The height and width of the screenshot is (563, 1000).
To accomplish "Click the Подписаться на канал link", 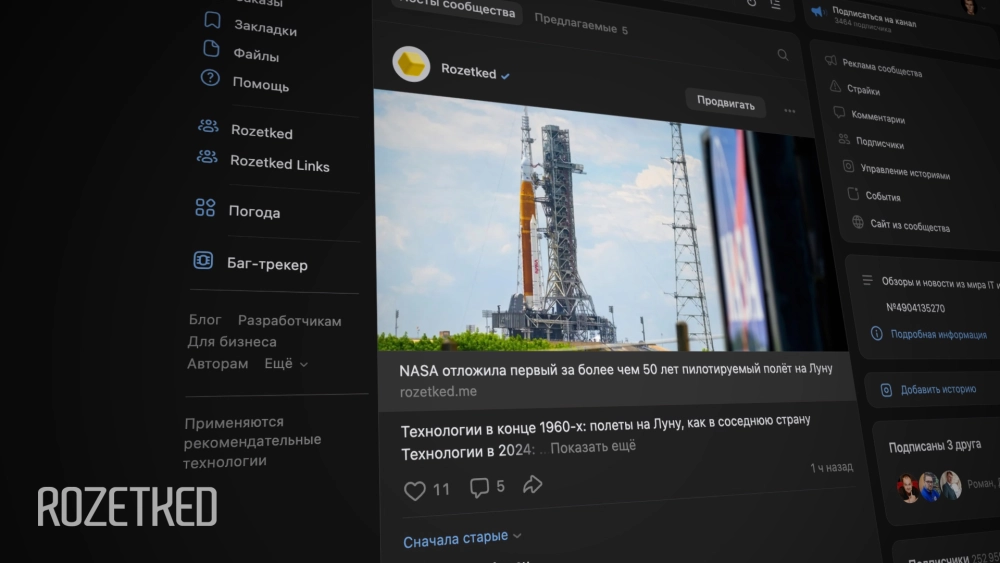I will tap(874, 17).
